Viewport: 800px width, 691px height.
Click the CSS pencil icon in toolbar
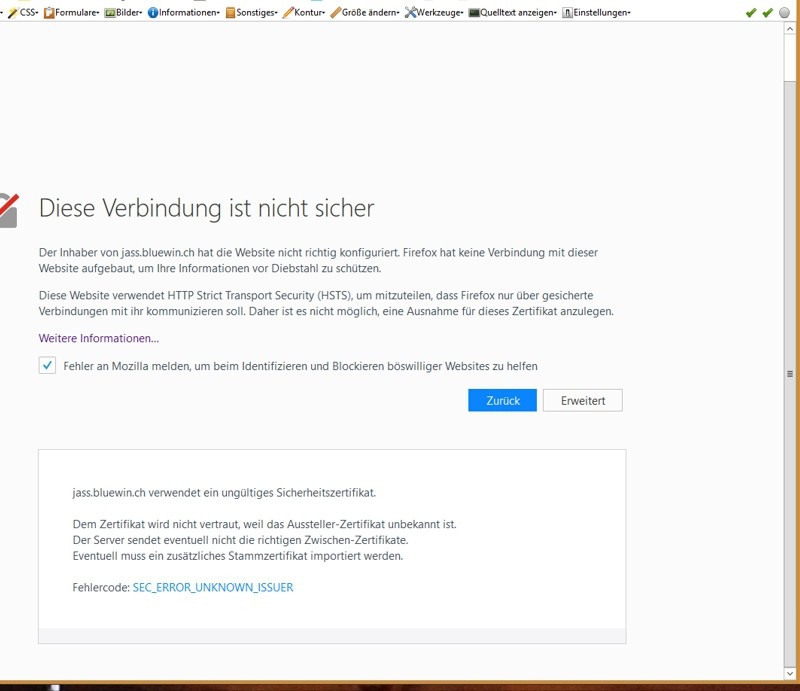[x=13, y=12]
